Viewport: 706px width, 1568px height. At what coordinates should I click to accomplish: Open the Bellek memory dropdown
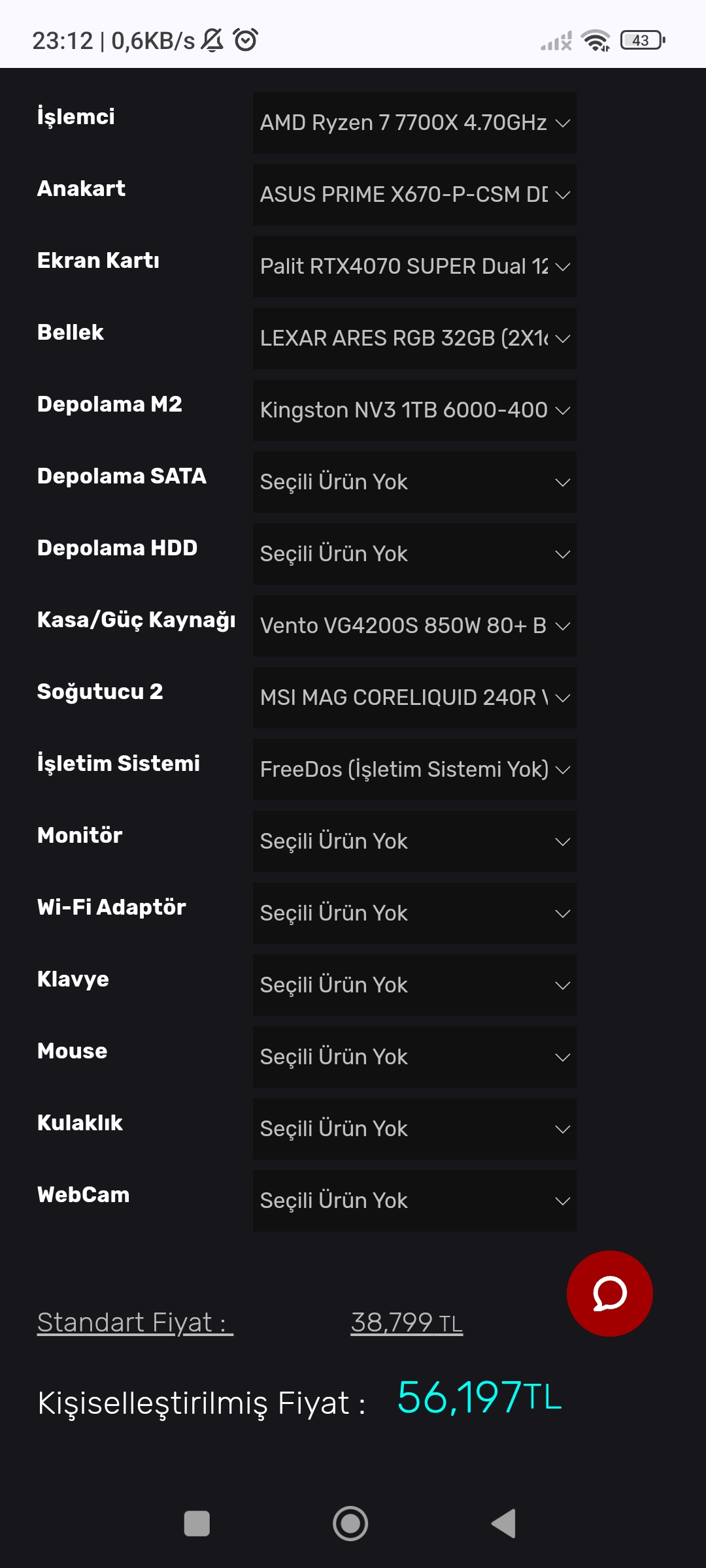414,338
